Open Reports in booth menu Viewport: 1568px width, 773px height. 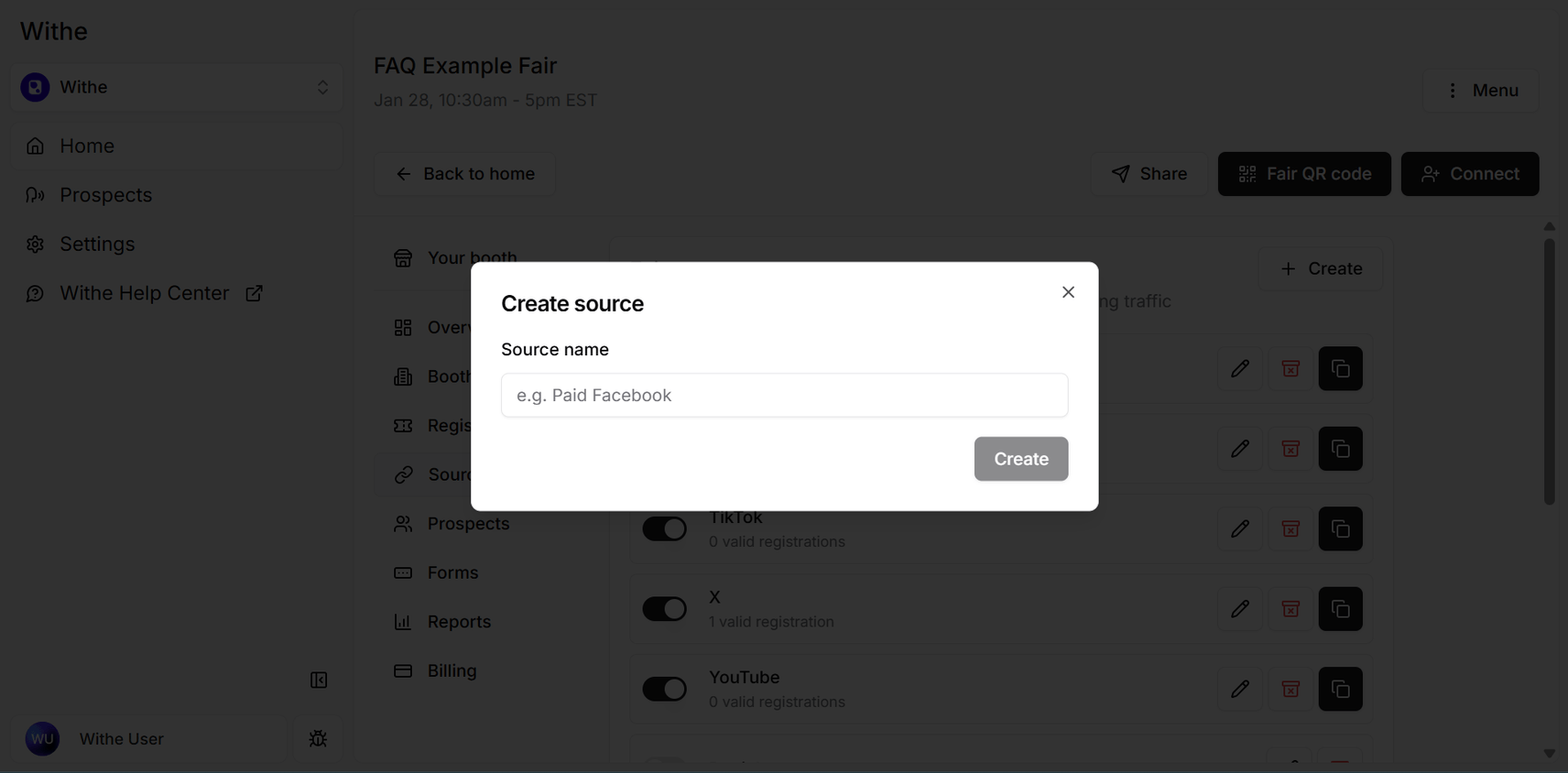click(x=459, y=622)
